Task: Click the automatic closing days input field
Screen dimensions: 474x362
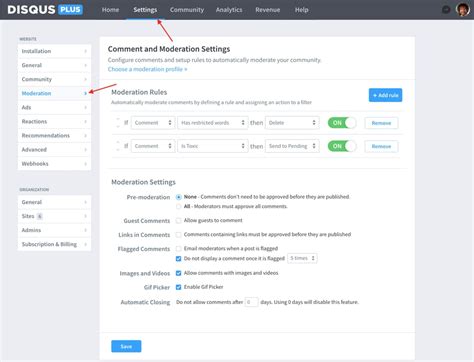Action: [x=251, y=302]
